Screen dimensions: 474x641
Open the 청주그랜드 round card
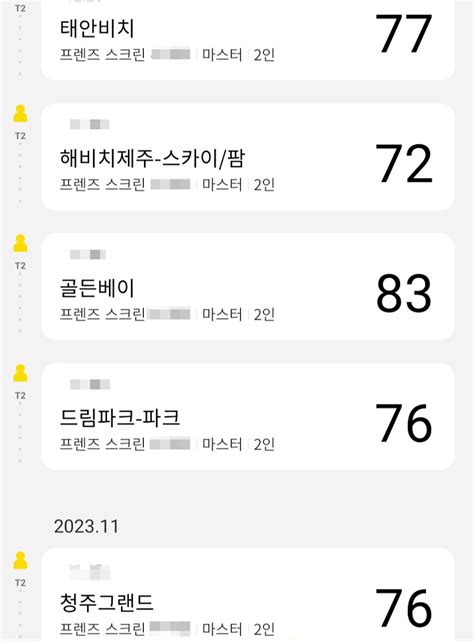point(248,594)
